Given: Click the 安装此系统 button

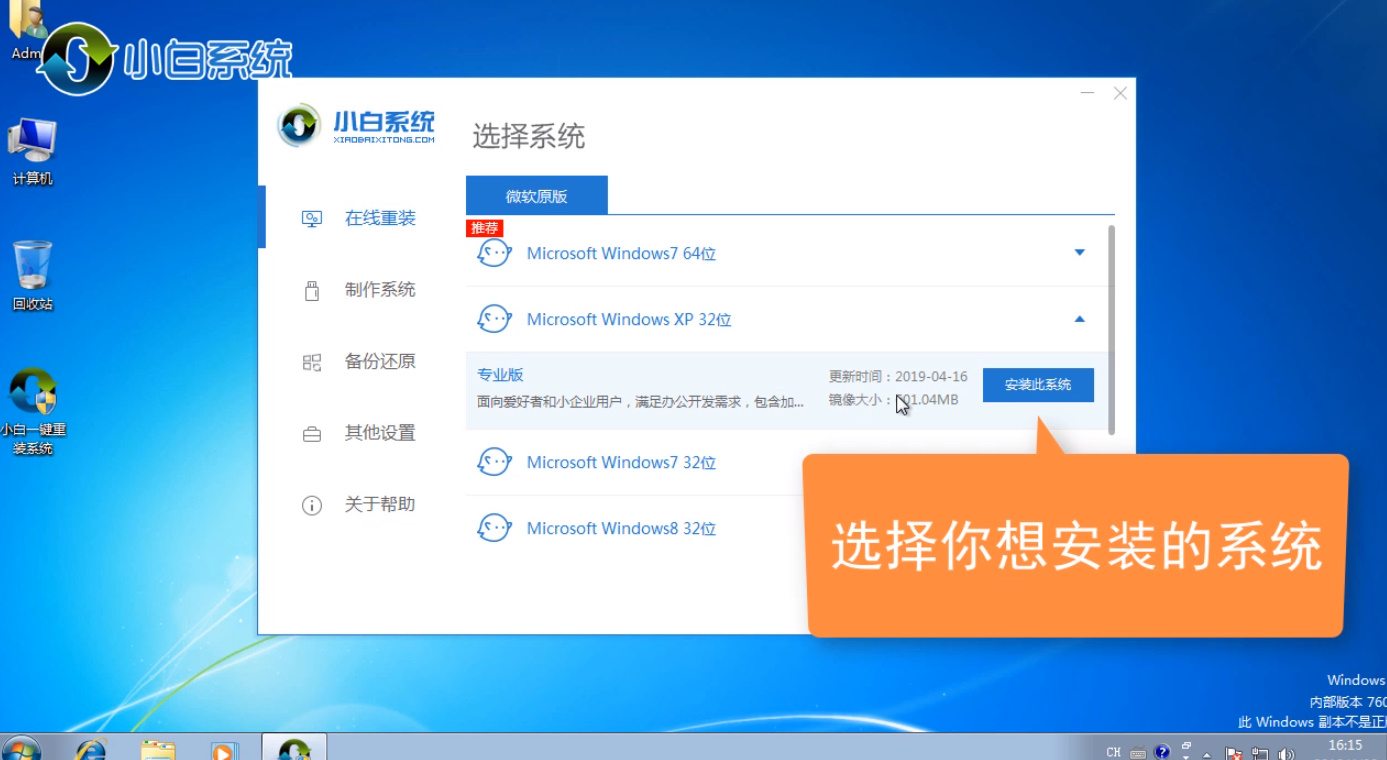Looking at the screenshot, I should (1038, 385).
